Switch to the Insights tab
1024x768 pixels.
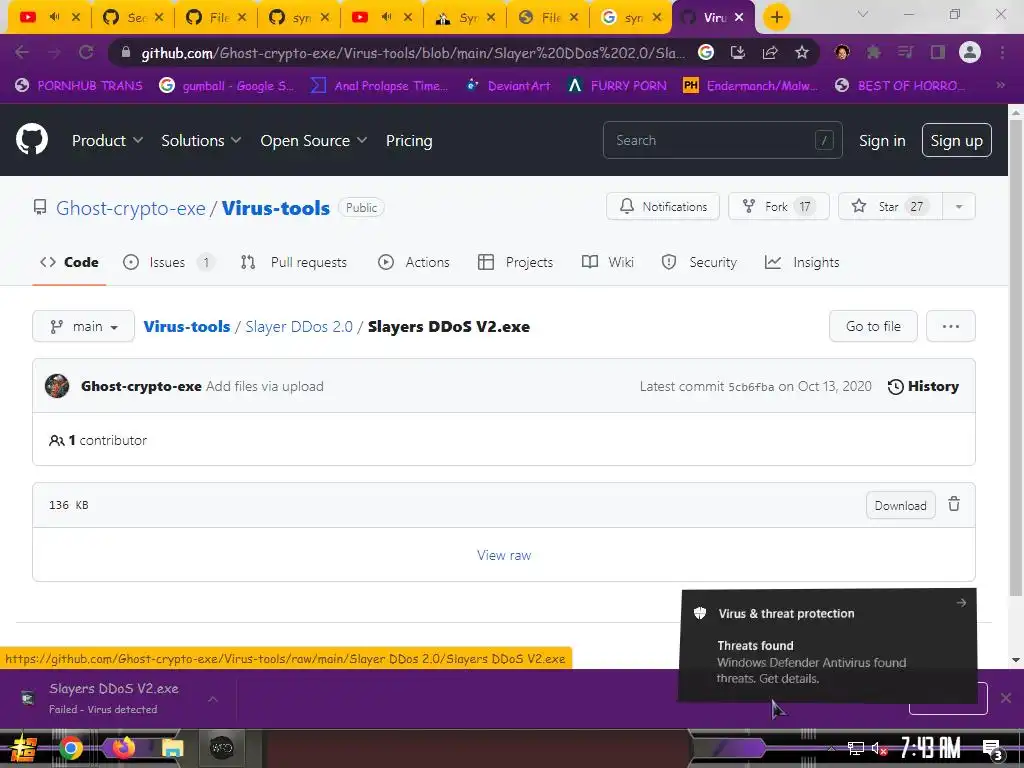802,262
